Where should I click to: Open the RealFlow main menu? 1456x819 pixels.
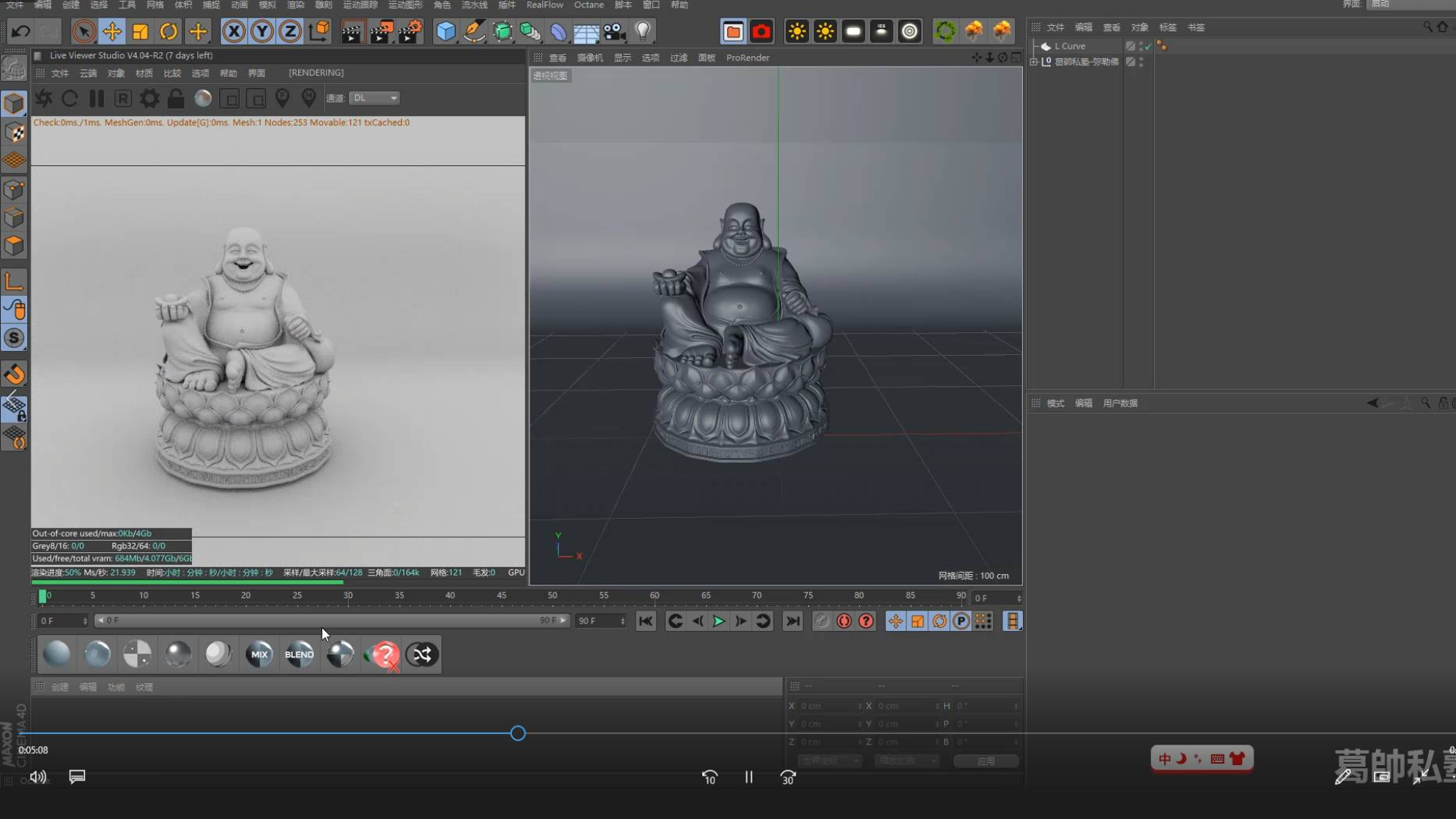pyautogui.click(x=544, y=5)
